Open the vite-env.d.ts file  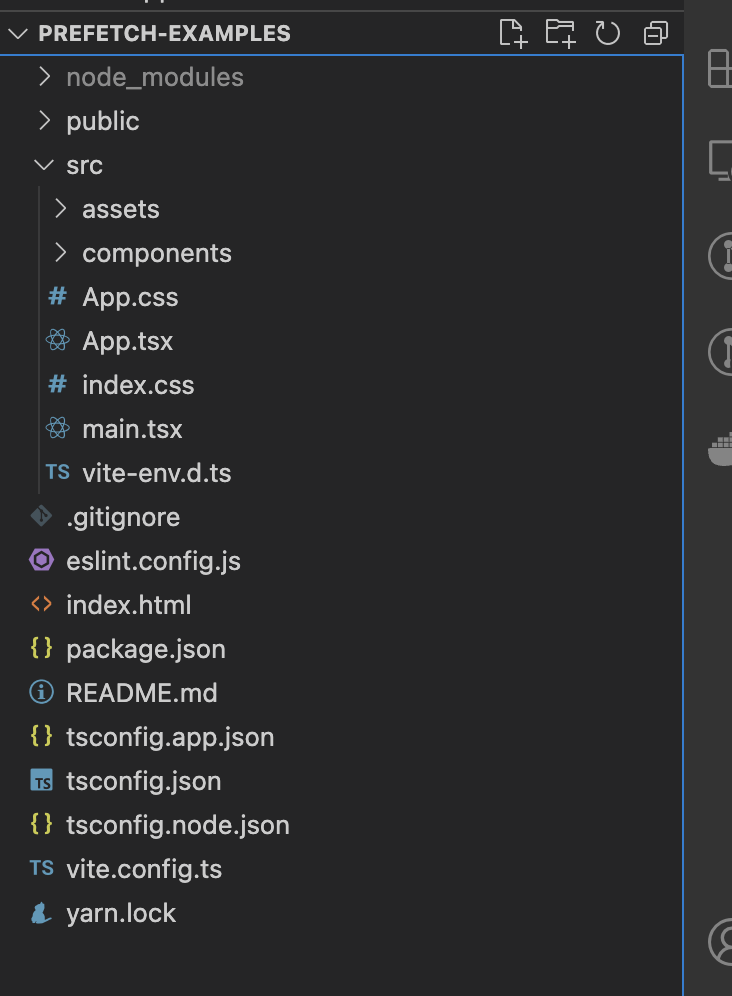[x=157, y=473]
